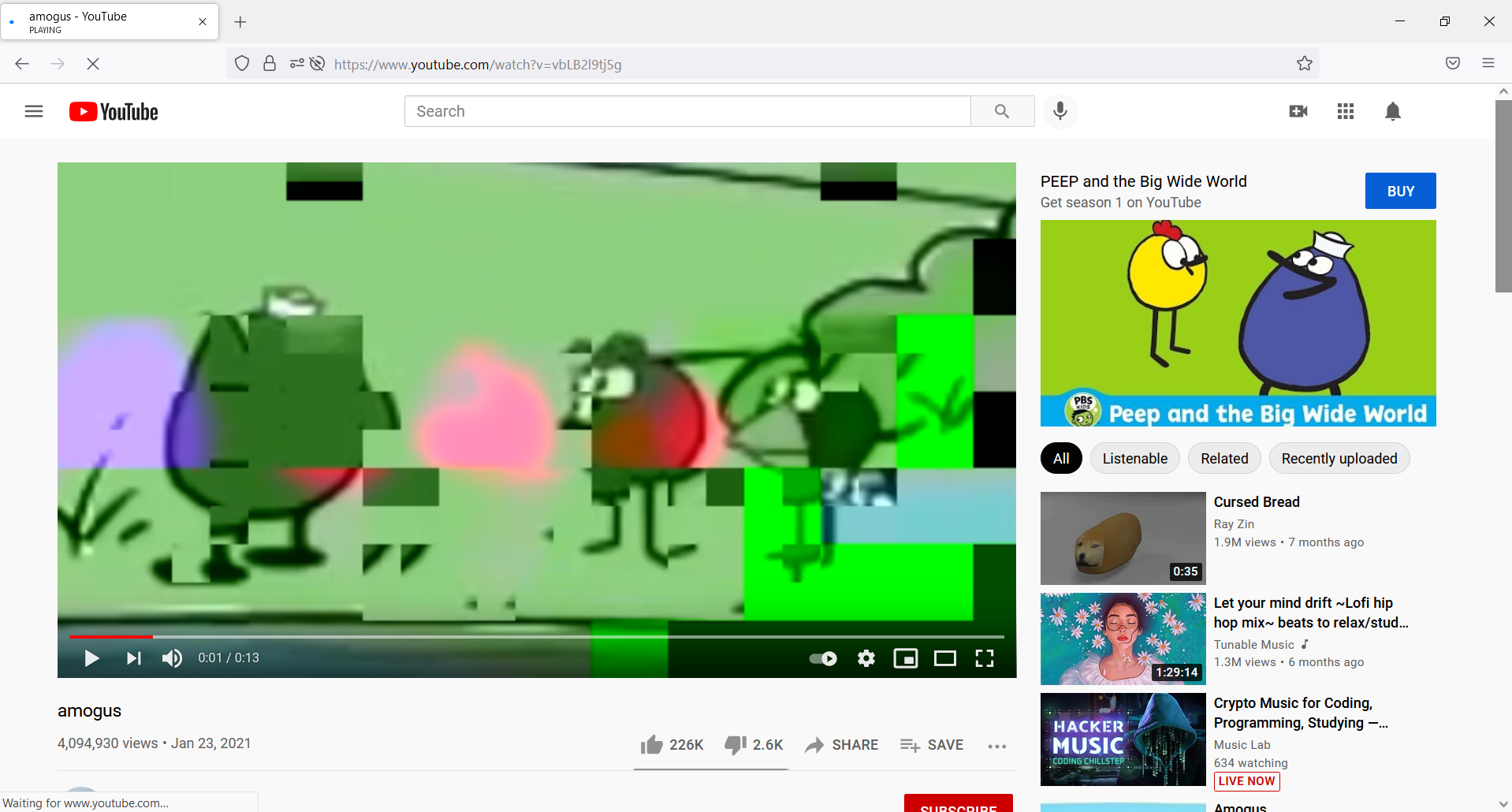Check notifications via the bell icon
1512x812 pixels.
coord(1392,111)
